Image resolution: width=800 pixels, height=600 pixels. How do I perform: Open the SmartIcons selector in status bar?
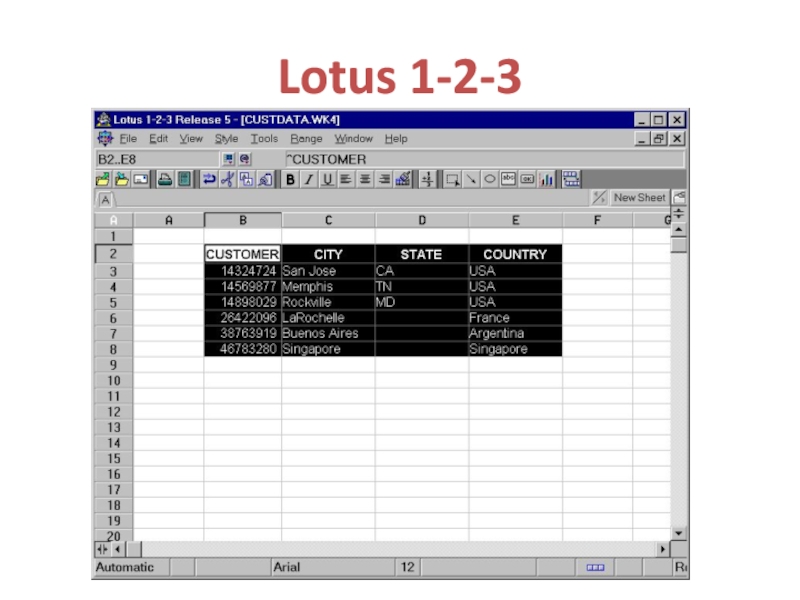point(595,567)
